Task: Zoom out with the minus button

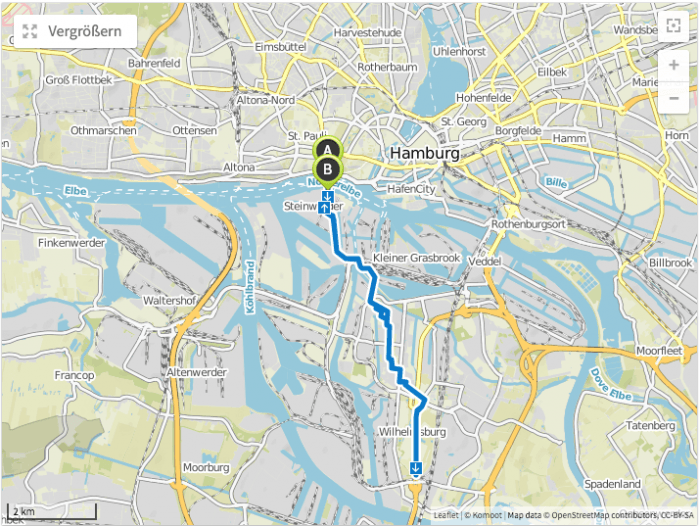Action: coord(674,98)
